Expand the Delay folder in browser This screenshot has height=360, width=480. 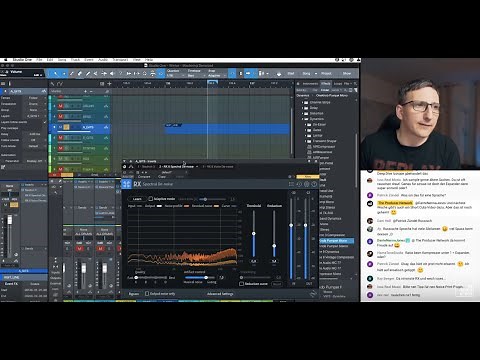click(x=303, y=108)
